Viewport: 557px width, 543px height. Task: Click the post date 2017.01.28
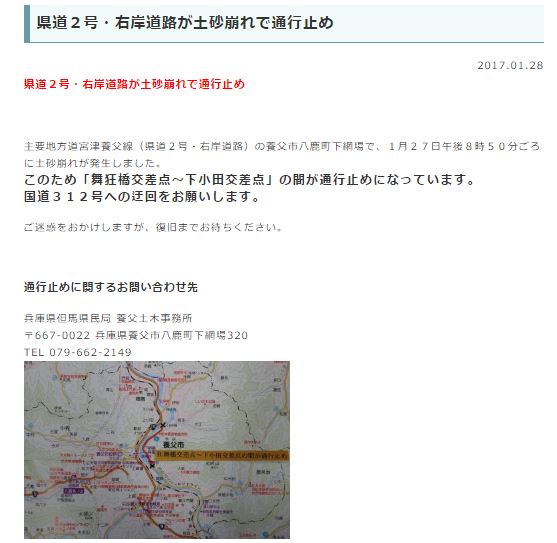[x=510, y=66]
